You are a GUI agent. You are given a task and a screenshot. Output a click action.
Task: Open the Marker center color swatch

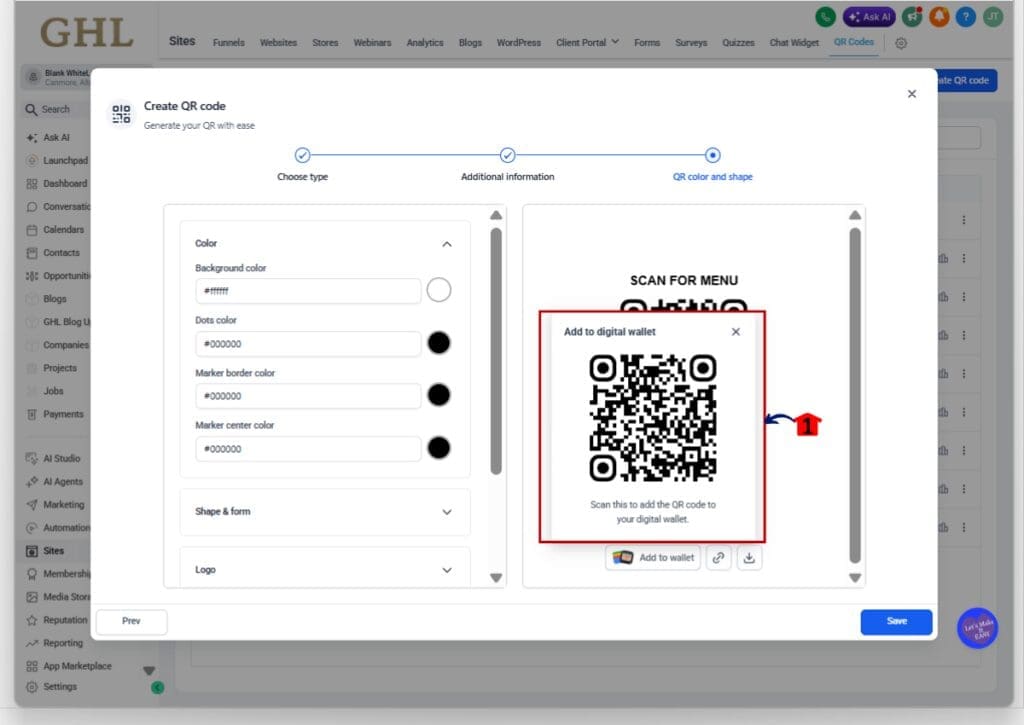439,448
